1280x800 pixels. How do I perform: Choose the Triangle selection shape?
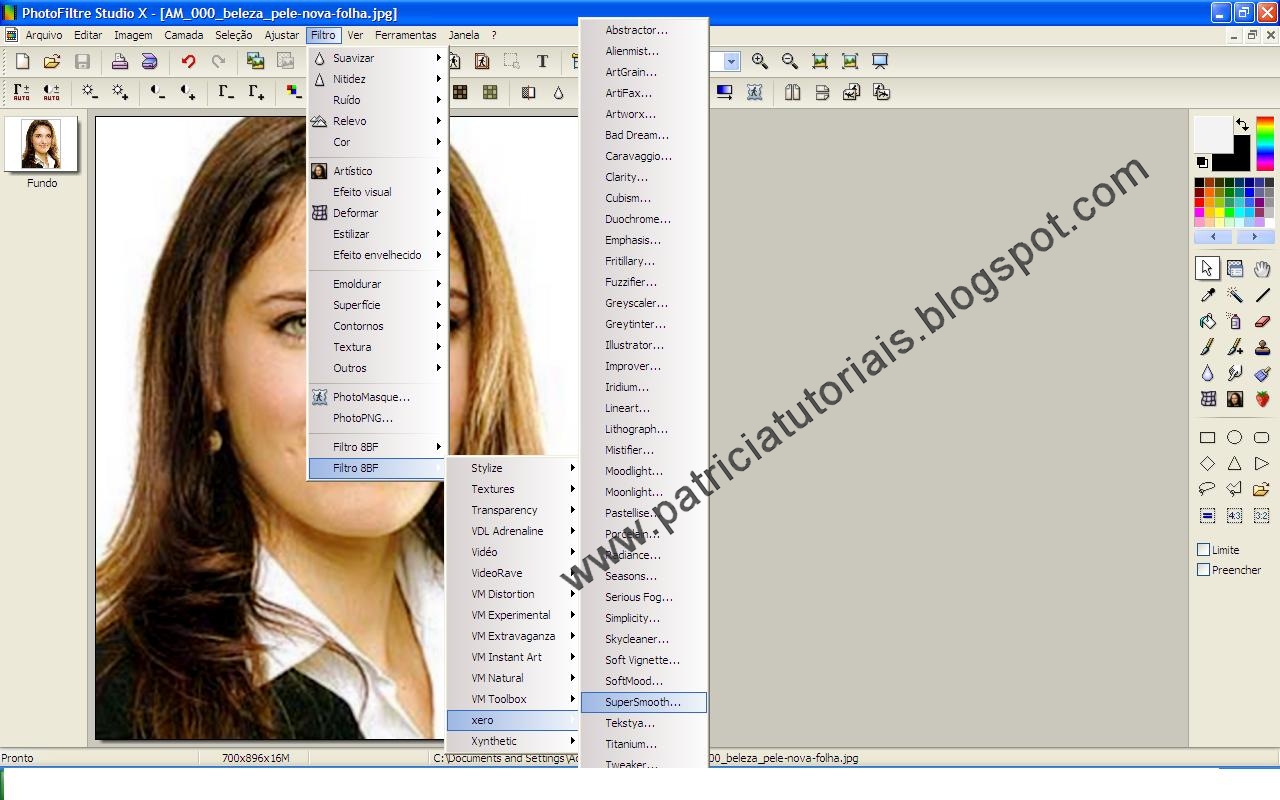pos(1235,463)
